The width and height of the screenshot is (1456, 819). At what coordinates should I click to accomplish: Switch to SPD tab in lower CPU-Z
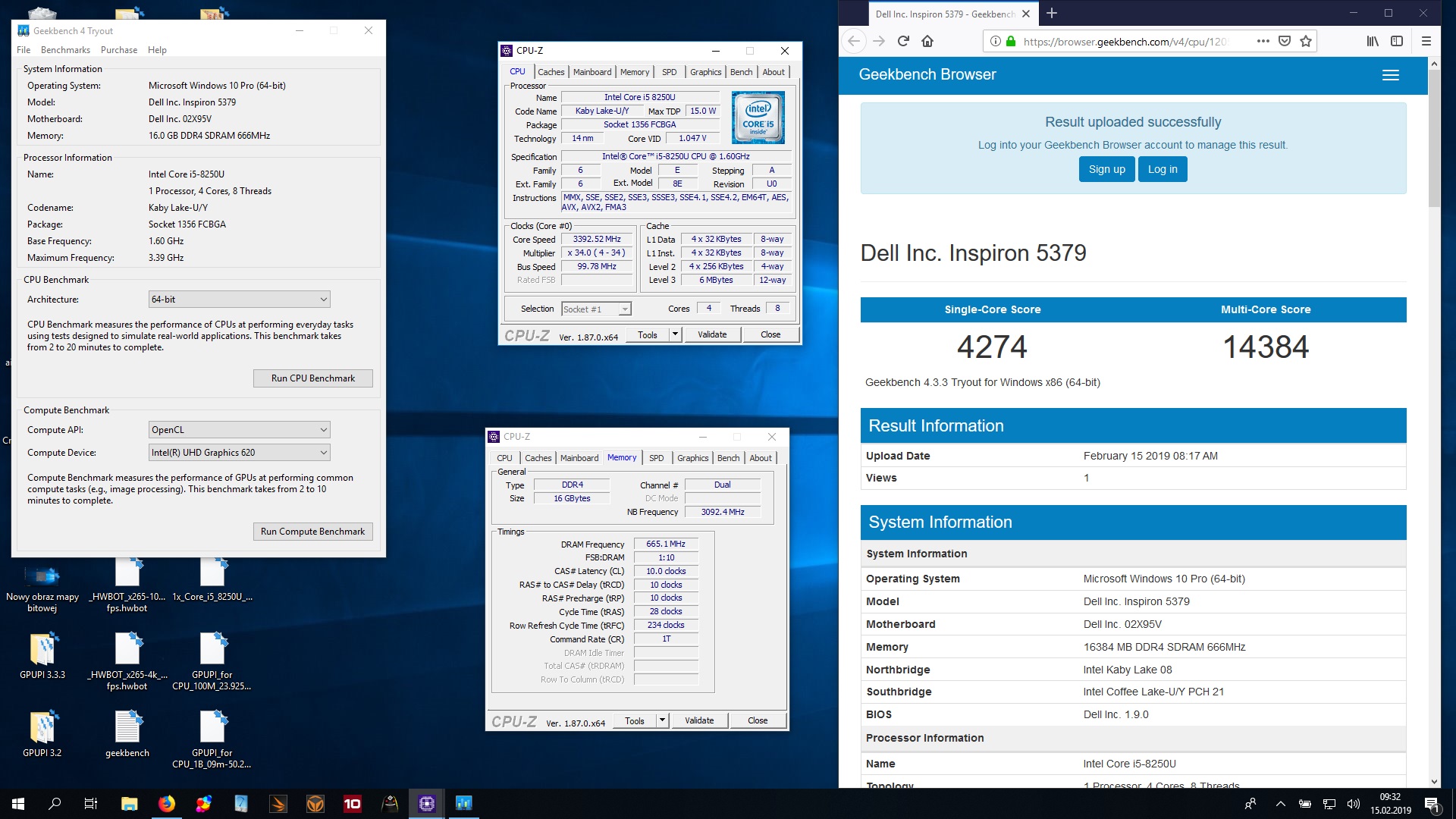pyautogui.click(x=657, y=458)
